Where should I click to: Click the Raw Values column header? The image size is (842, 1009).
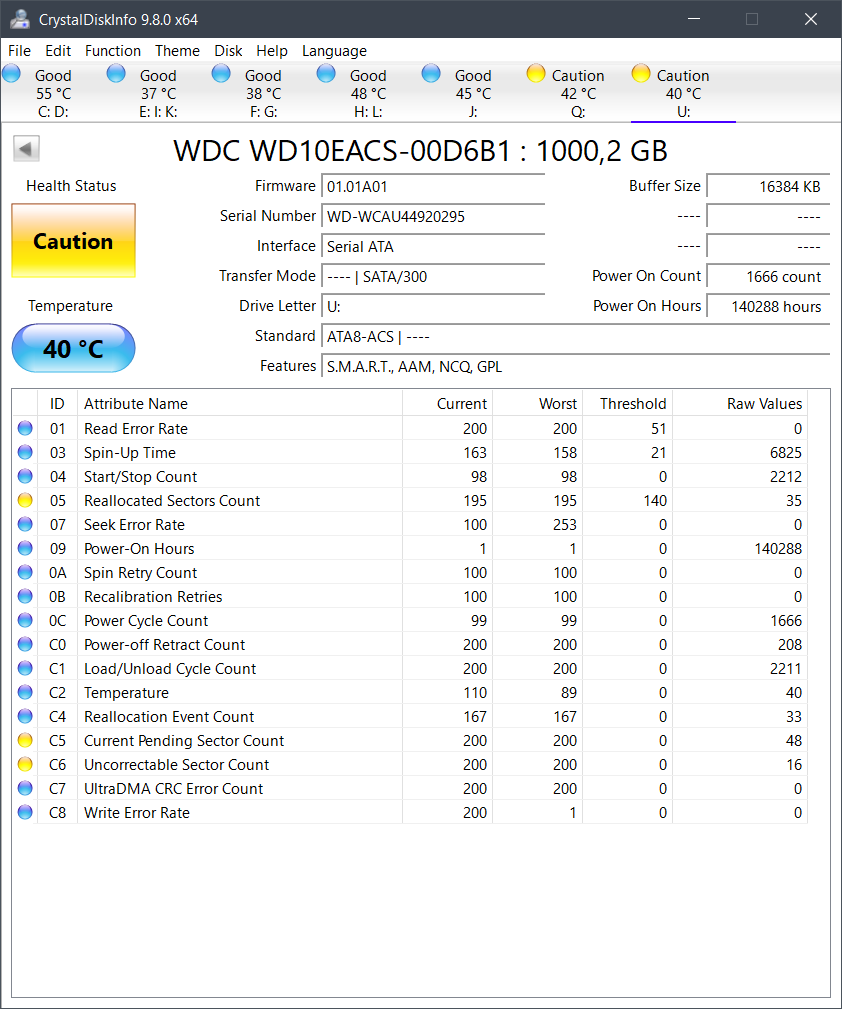coord(740,403)
